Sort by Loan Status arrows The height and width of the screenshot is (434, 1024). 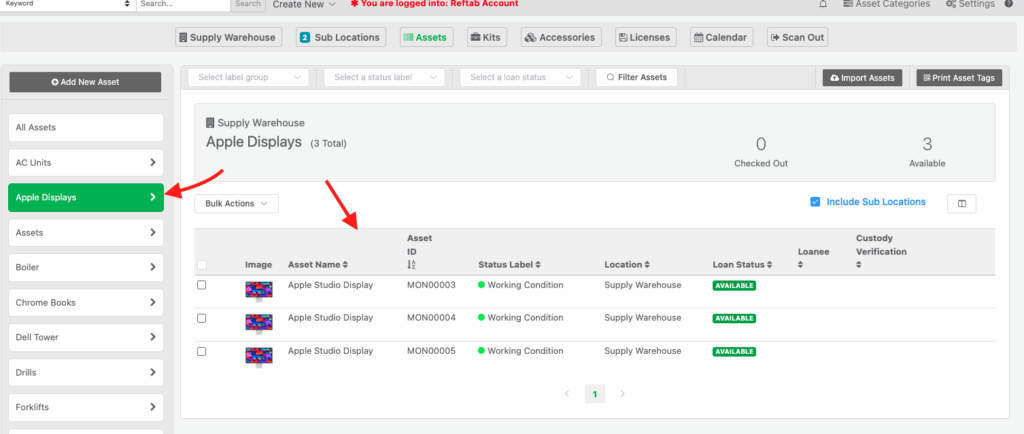tap(770, 265)
